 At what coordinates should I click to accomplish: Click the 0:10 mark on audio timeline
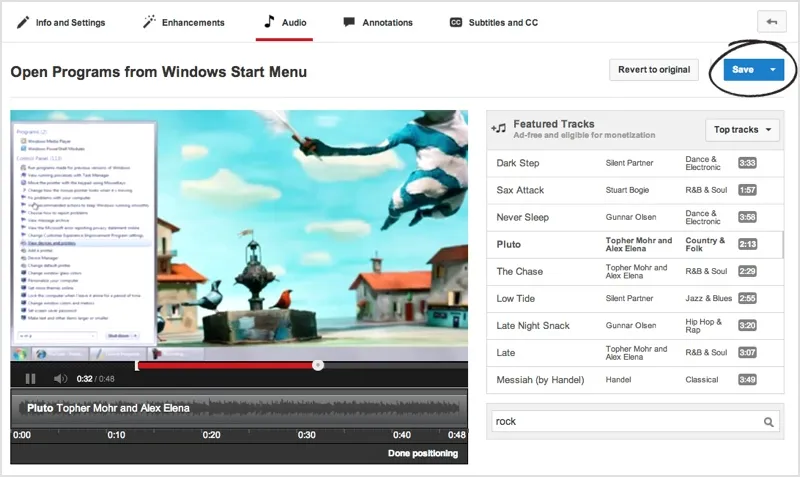[116, 435]
